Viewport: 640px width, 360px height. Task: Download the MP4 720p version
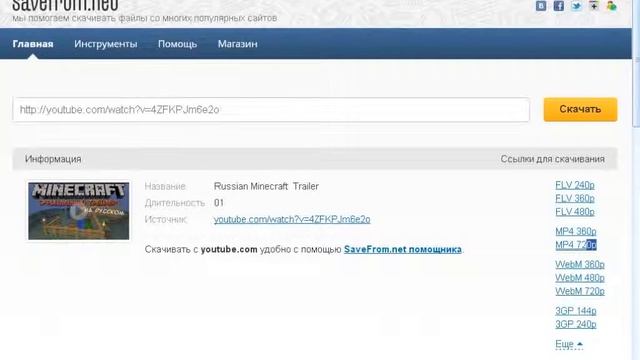[576, 245]
